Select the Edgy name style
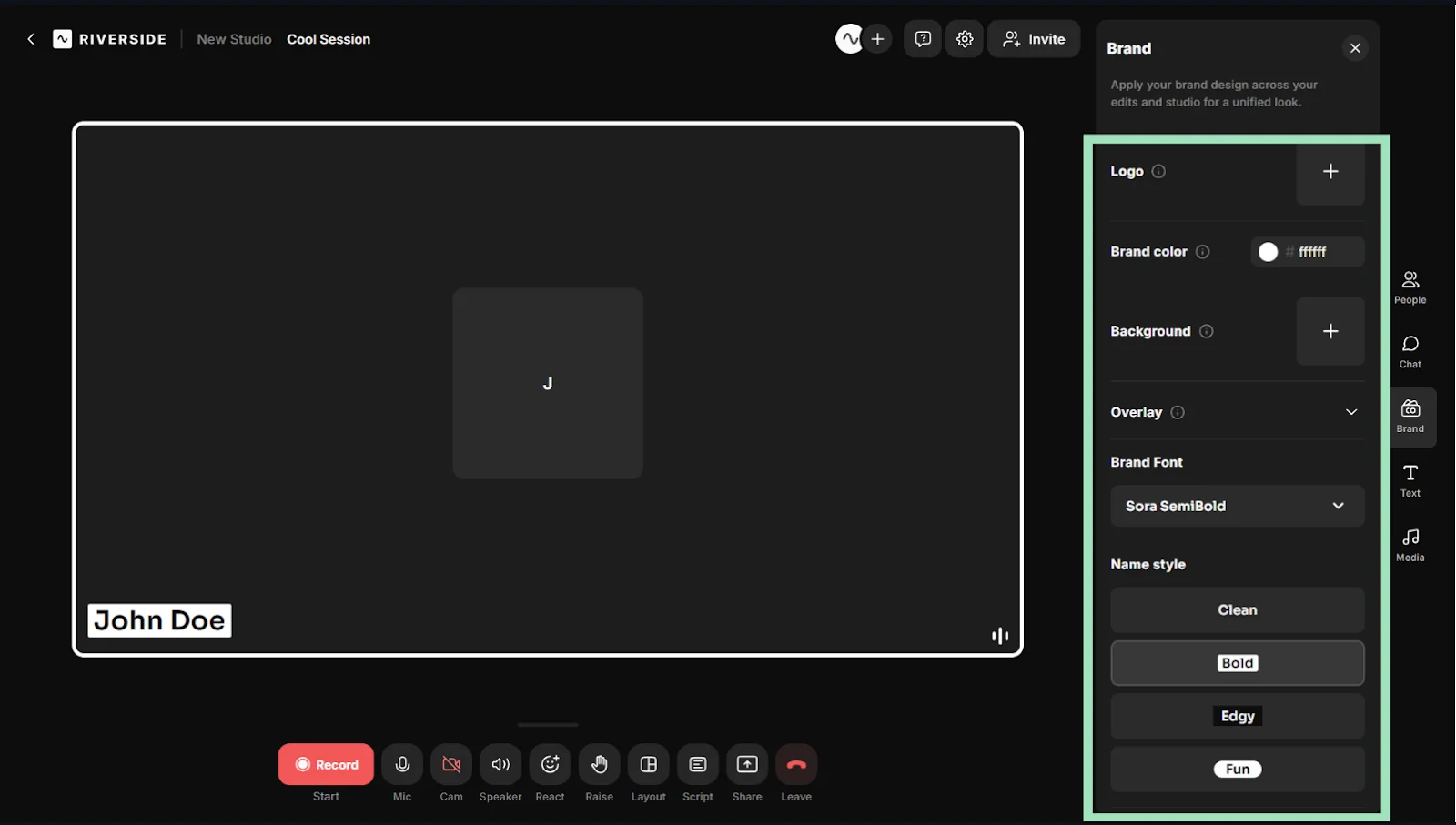 (1237, 716)
